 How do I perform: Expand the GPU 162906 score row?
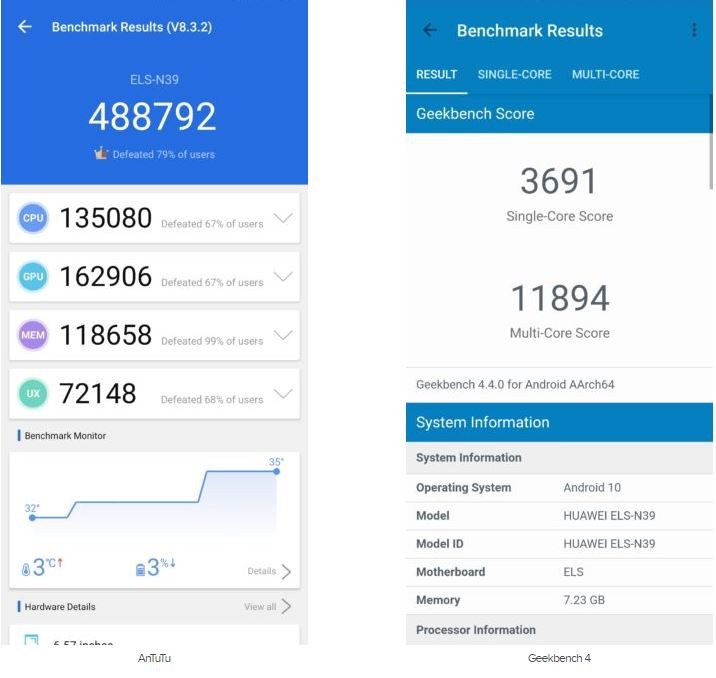[283, 276]
